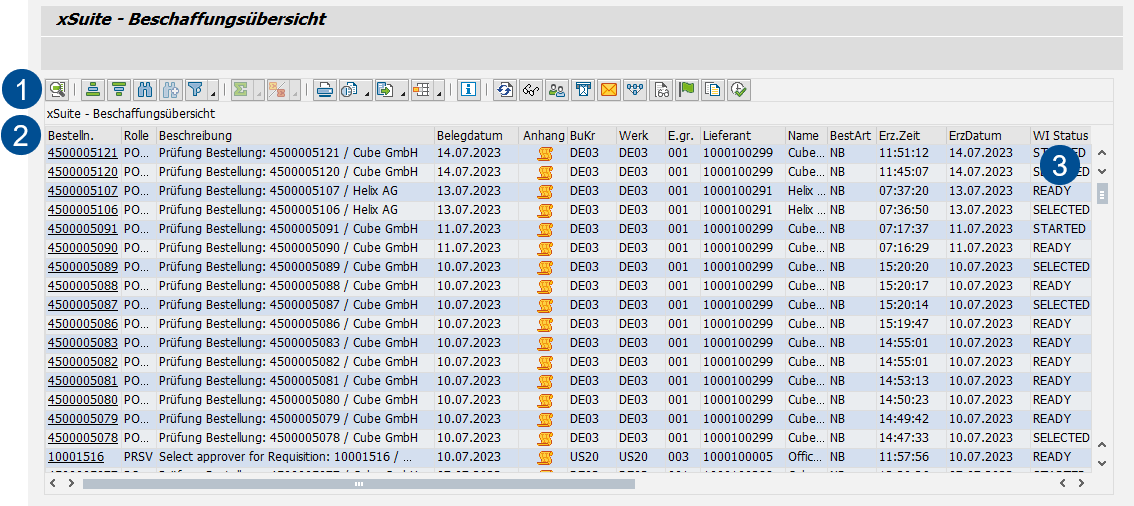Image resolution: width=1134 pixels, height=506 pixels.
Task: Click the Lieferant column header
Action: (743, 135)
